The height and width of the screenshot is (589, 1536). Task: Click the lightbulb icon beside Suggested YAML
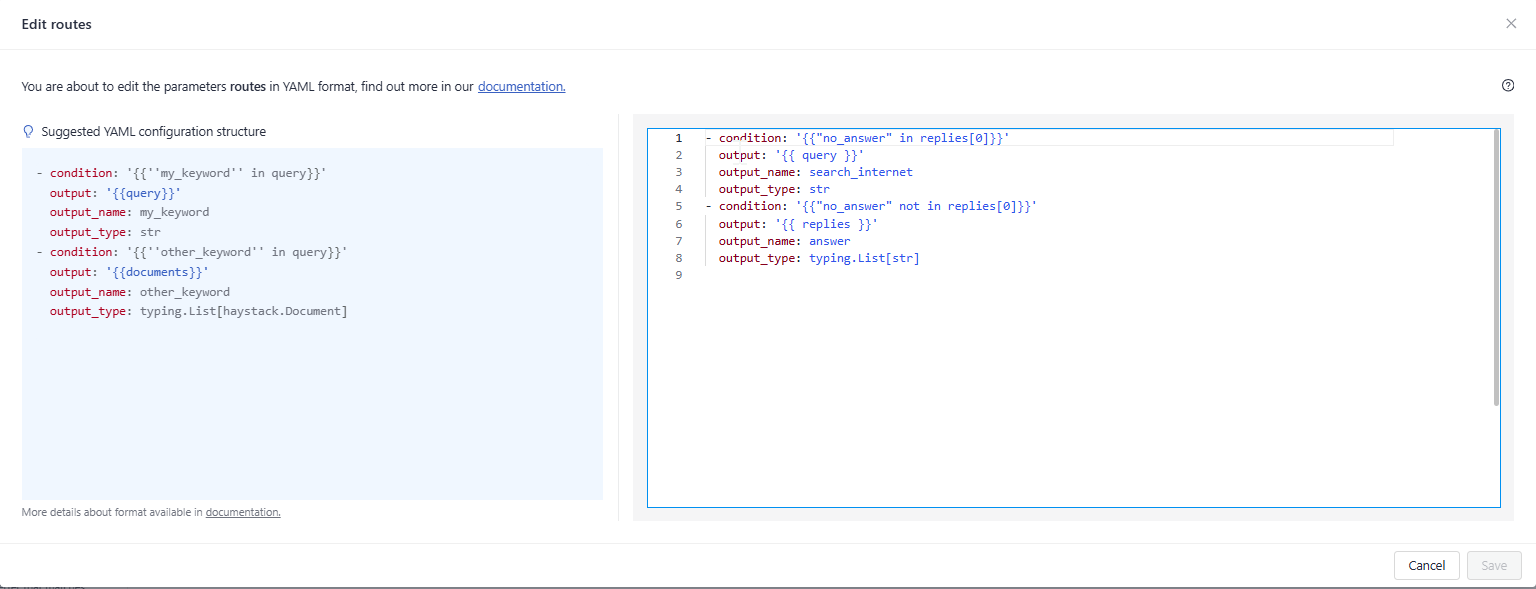pyautogui.click(x=28, y=132)
